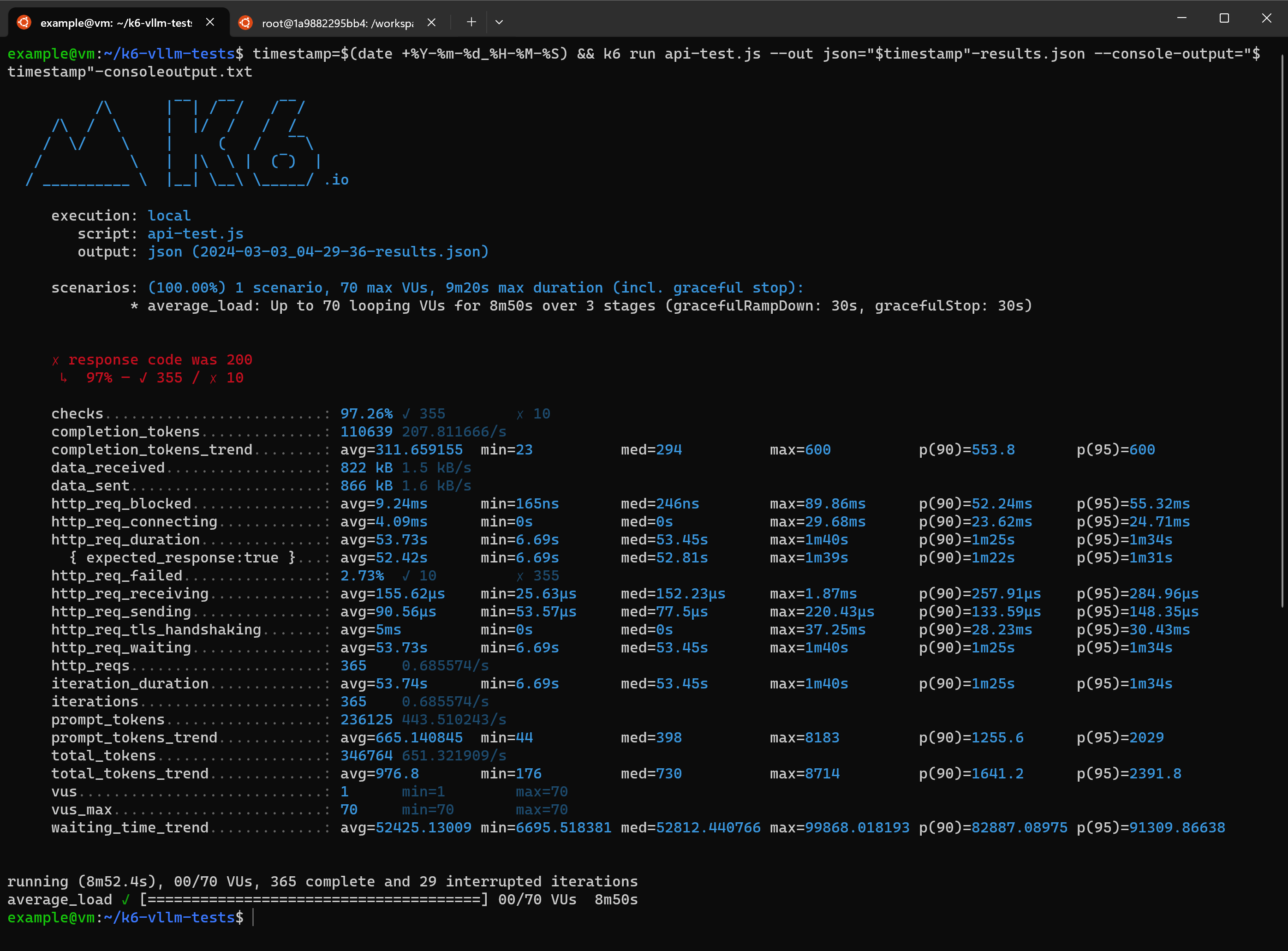Click the '97.26%' checks value
The height and width of the screenshot is (951, 1288).
point(367,414)
